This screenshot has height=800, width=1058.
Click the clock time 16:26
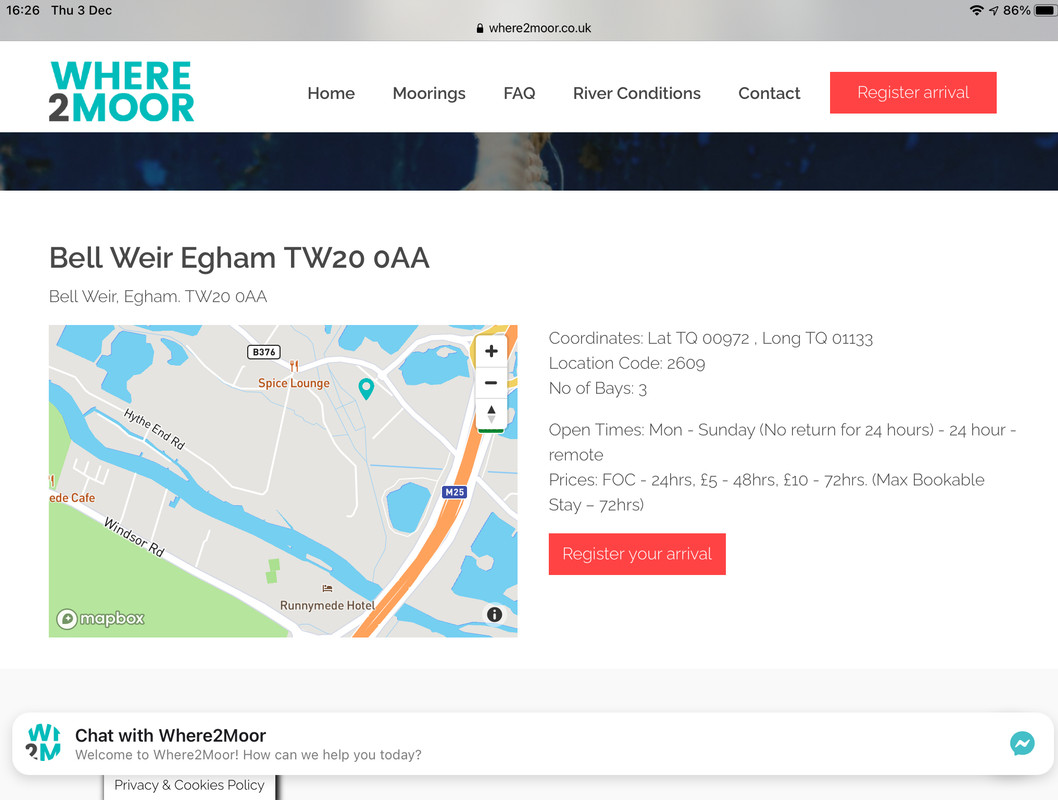(23, 10)
